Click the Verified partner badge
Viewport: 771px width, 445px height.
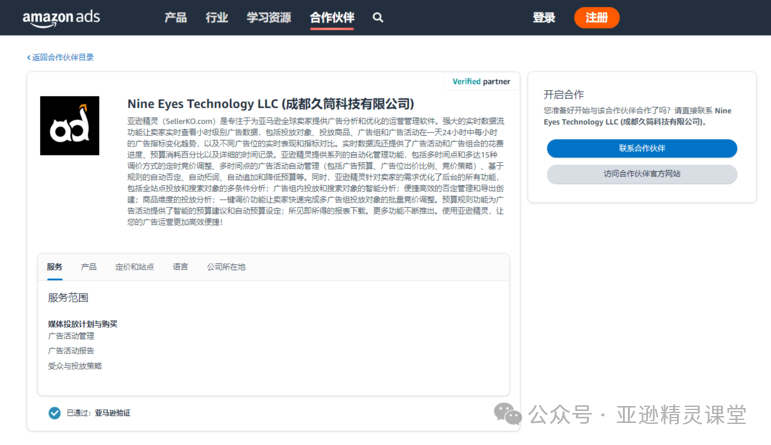click(481, 82)
